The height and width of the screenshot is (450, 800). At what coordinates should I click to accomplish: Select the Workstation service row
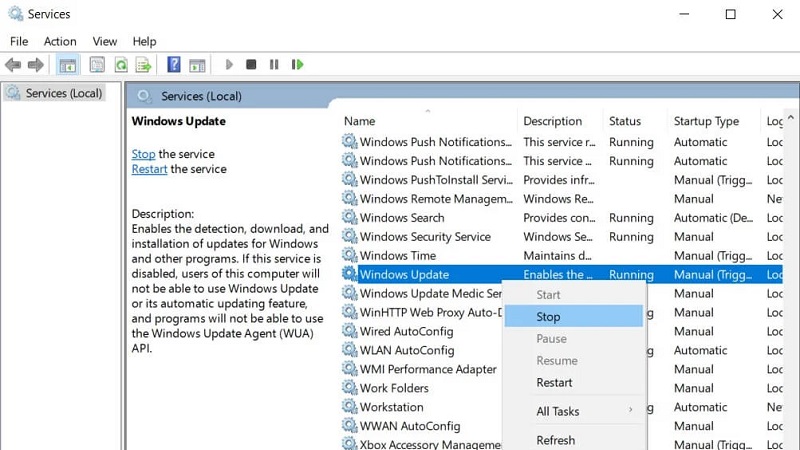pyautogui.click(x=422, y=407)
